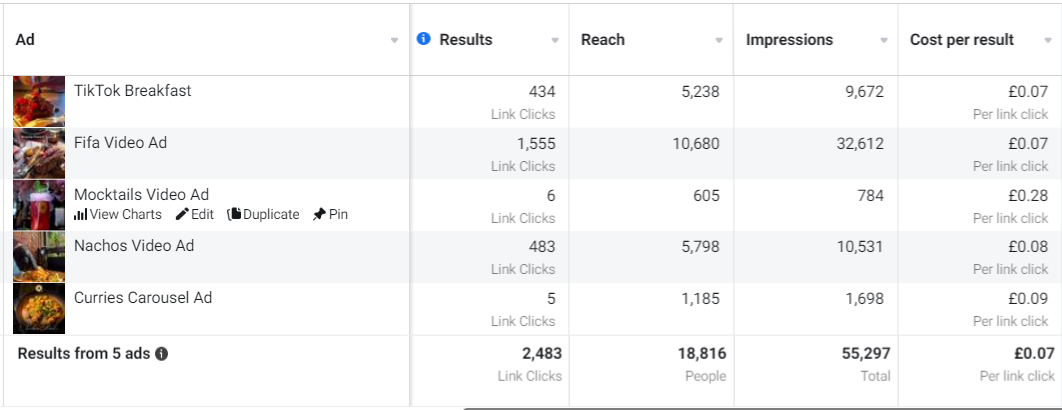The image size is (1062, 410).
Task: Open the Fifa Video Ad name
Action: coord(121,143)
